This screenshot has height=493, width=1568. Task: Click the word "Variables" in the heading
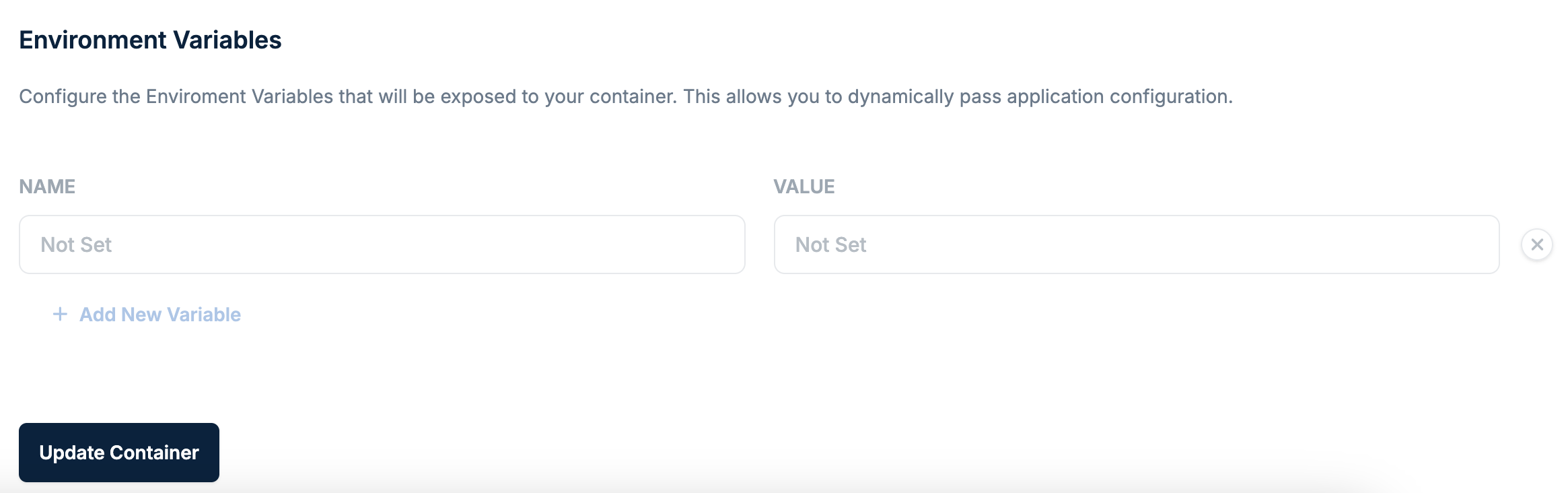(227, 40)
